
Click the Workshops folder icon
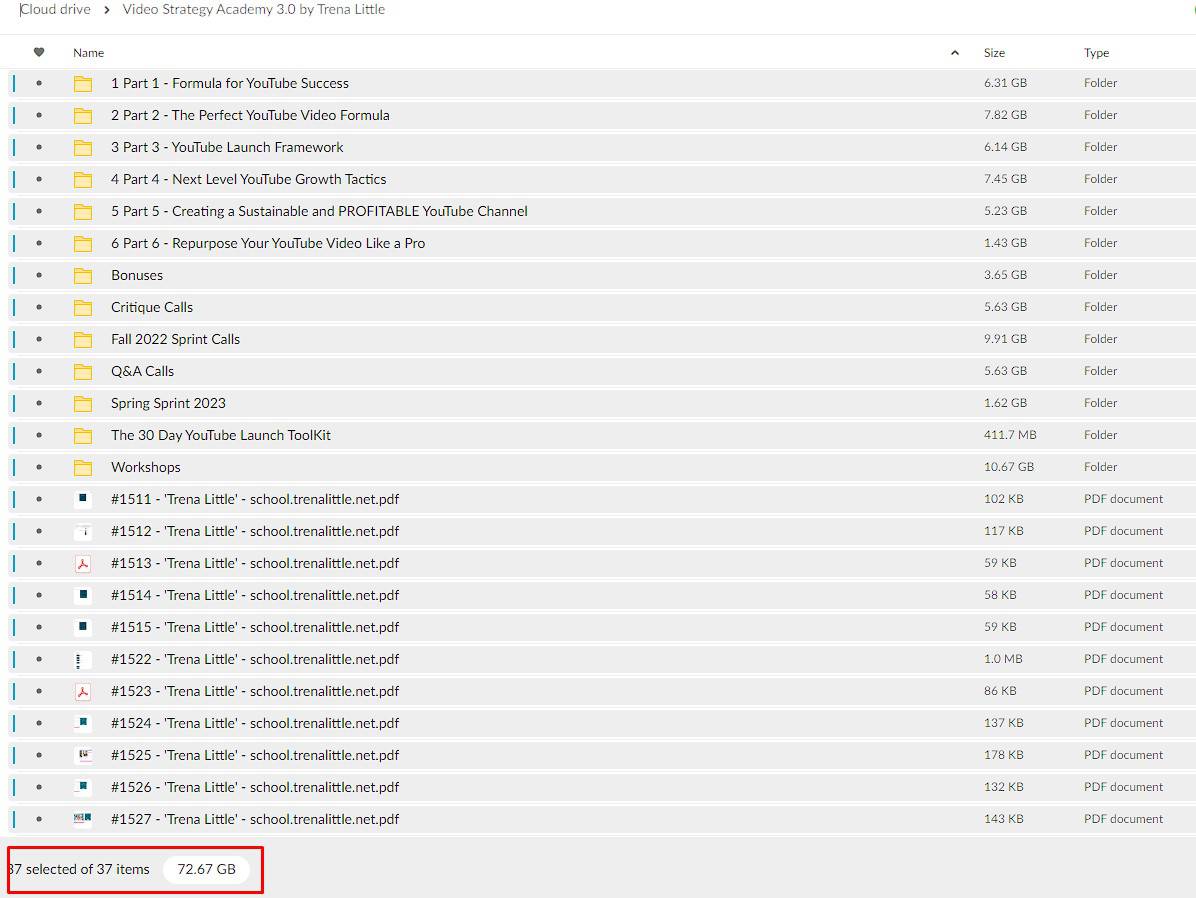coord(83,467)
